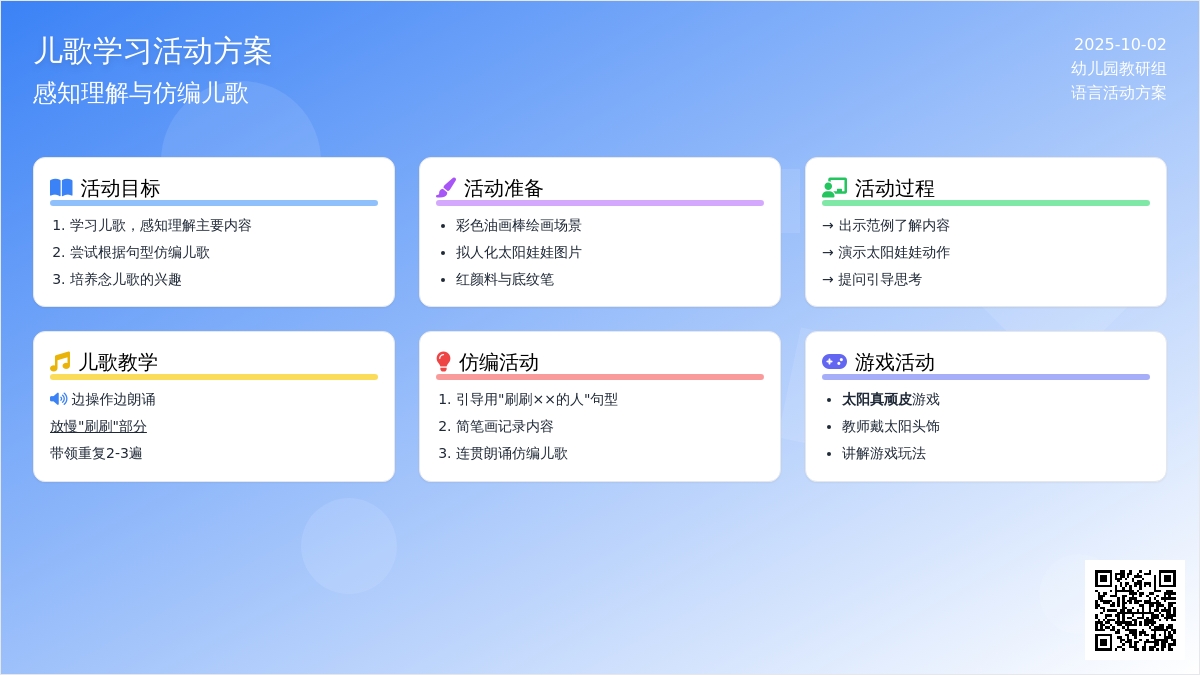Click the lightbulb icon beside 仿编活动
Image resolution: width=1200 pixels, height=675 pixels.
click(444, 362)
